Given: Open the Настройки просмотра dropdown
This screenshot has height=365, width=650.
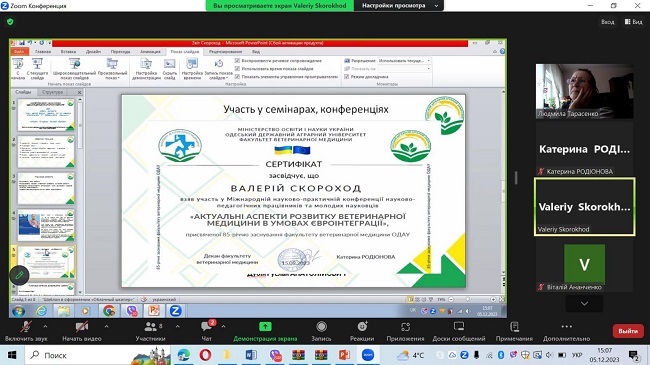Looking at the screenshot, I should point(399,5).
